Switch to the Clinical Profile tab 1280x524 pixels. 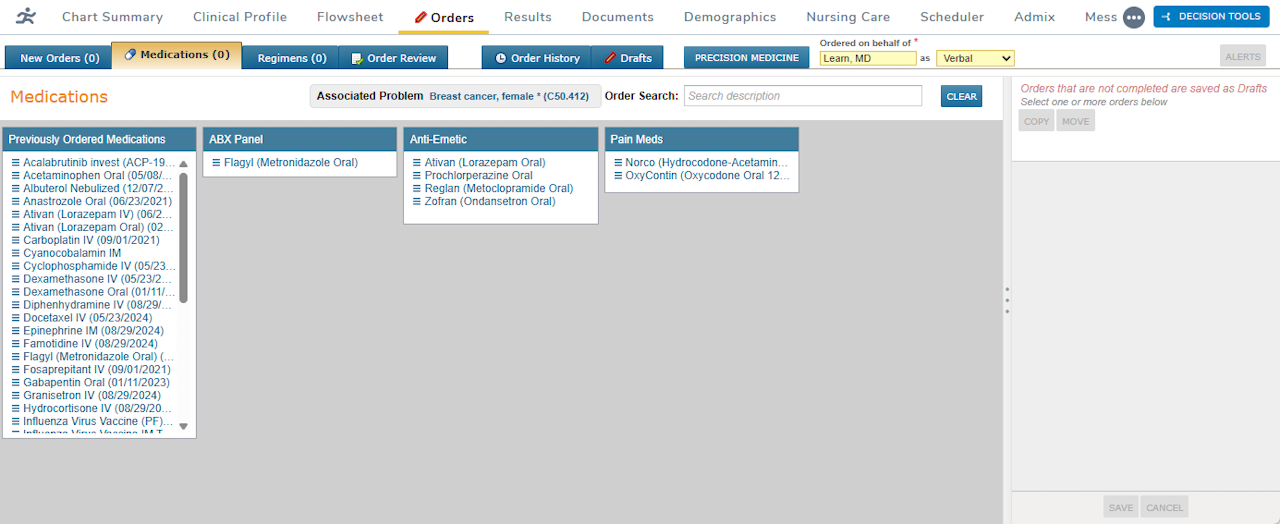[240, 17]
